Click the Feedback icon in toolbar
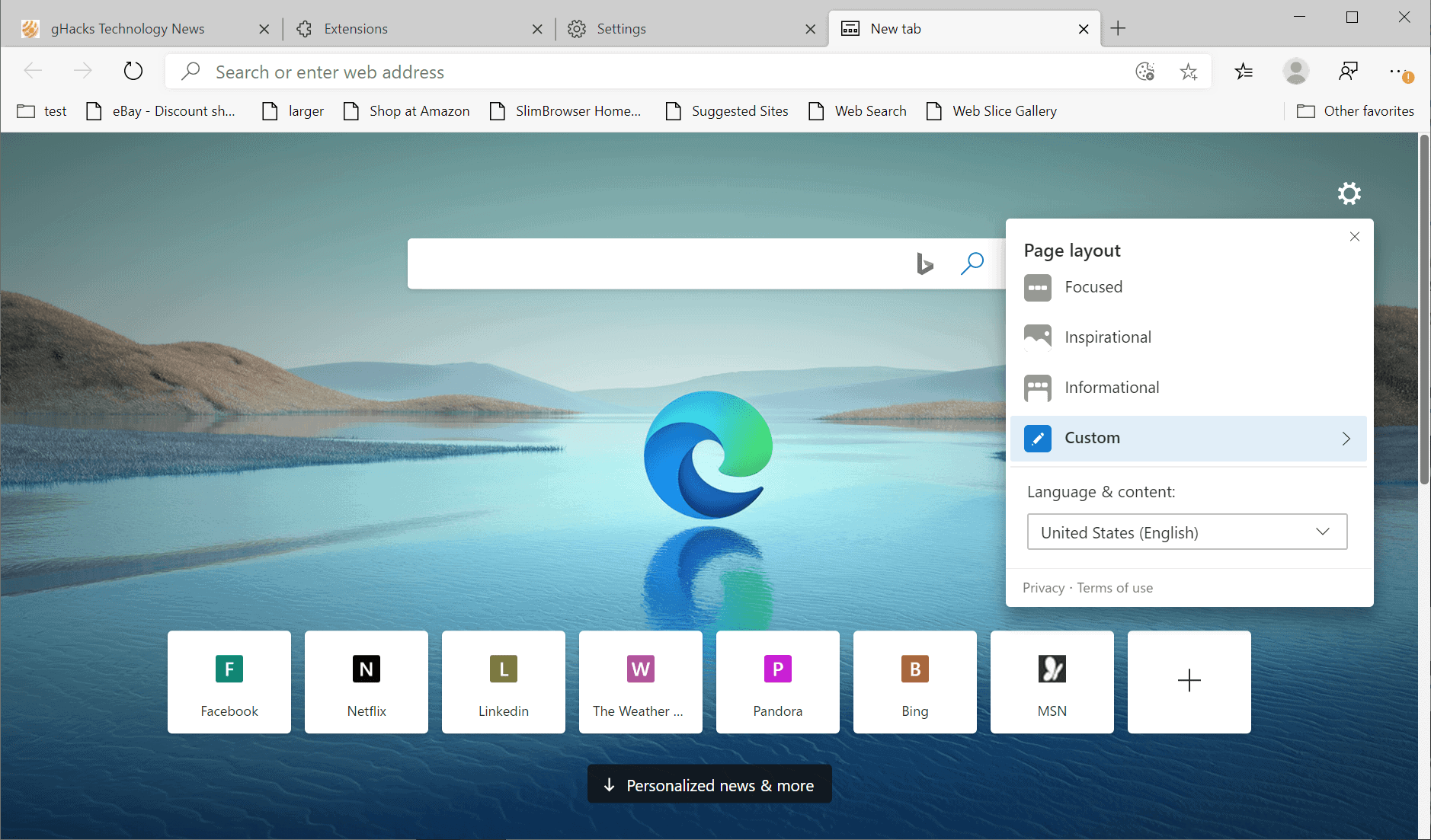This screenshot has width=1431, height=840. [1348, 72]
